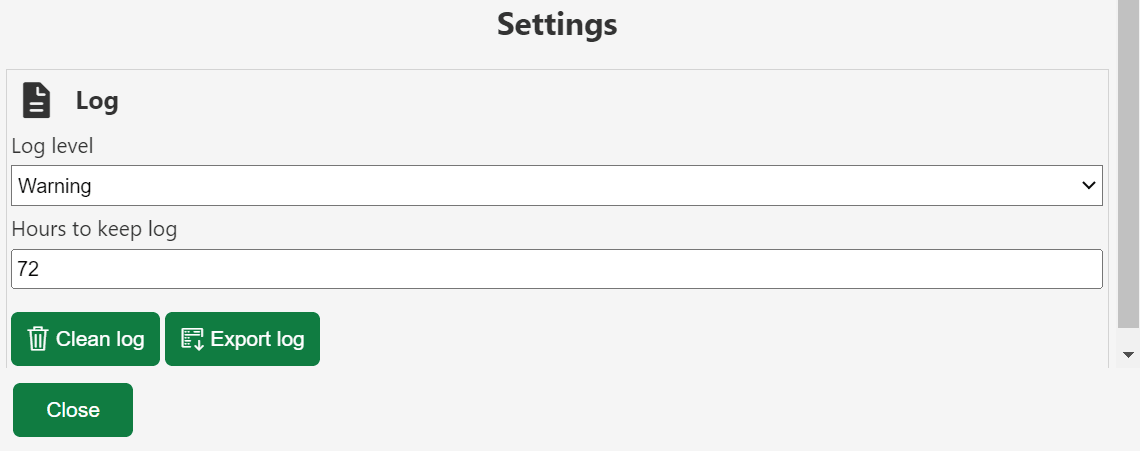
Task: Click the Settings heading
Action: coord(557,24)
